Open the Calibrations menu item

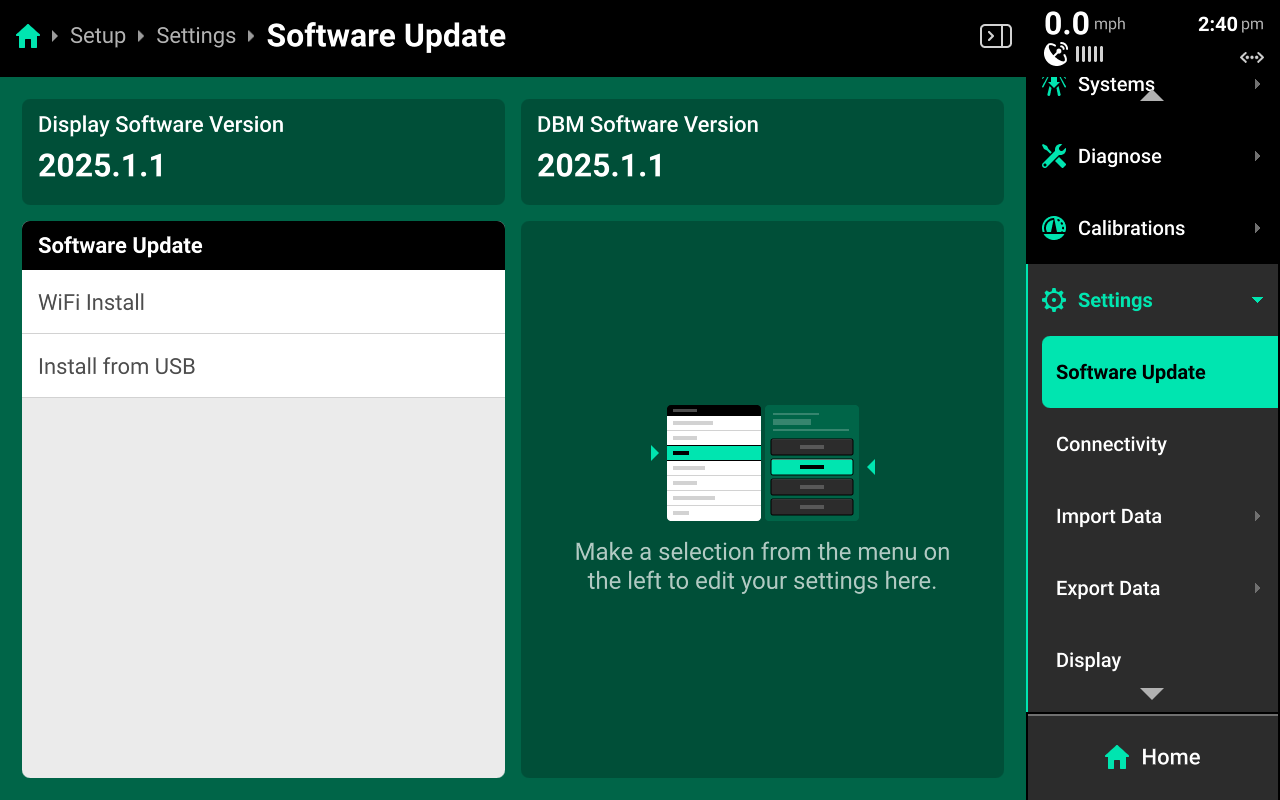1152,228
